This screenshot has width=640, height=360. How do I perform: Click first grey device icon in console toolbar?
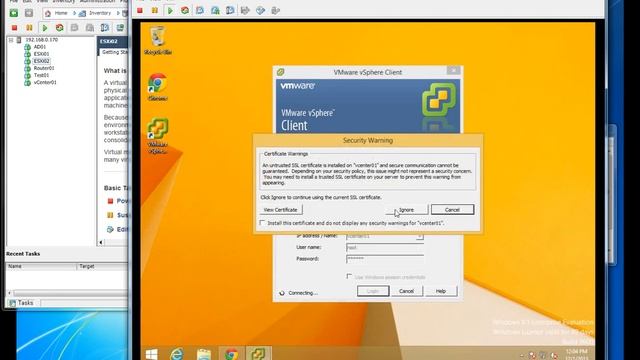[x=245, y=11]
